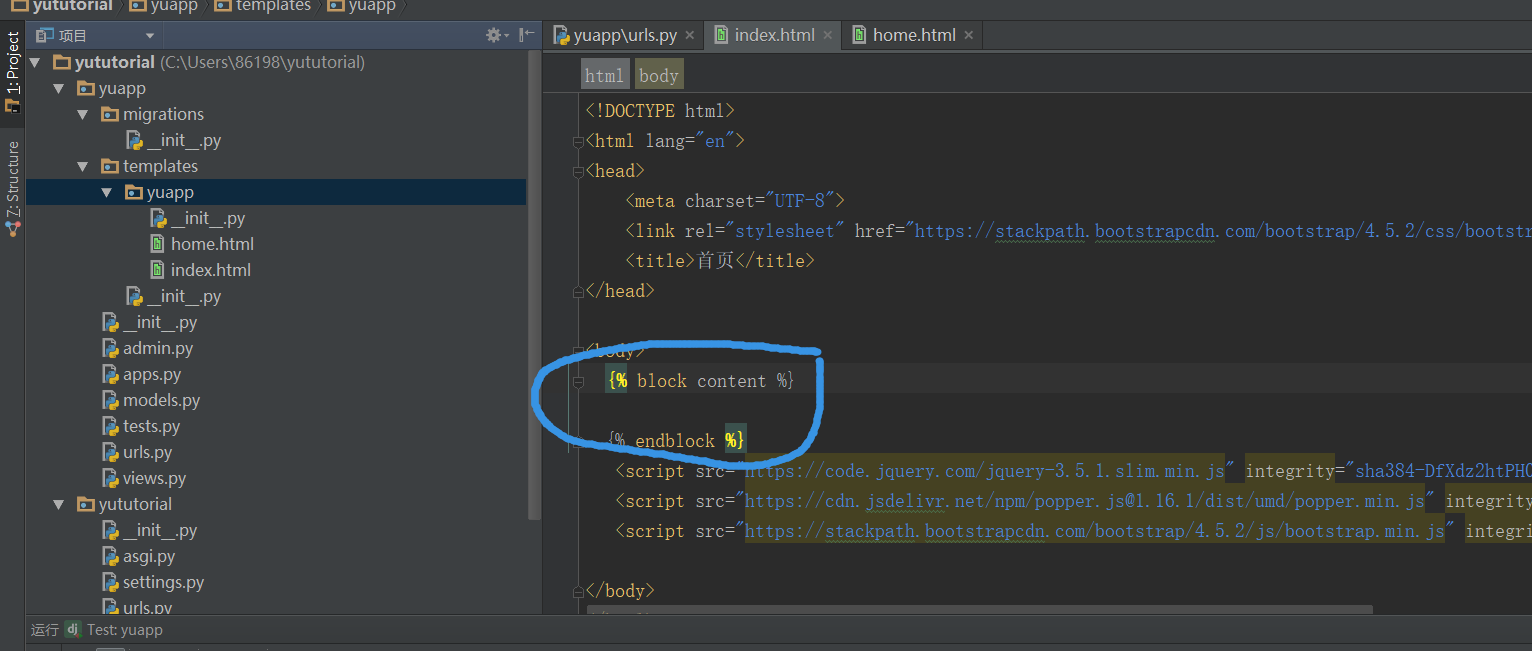The height and width of the screenshot is (651, 1532).
Task: Open index.html in project tree
Action: click(211, 270)
